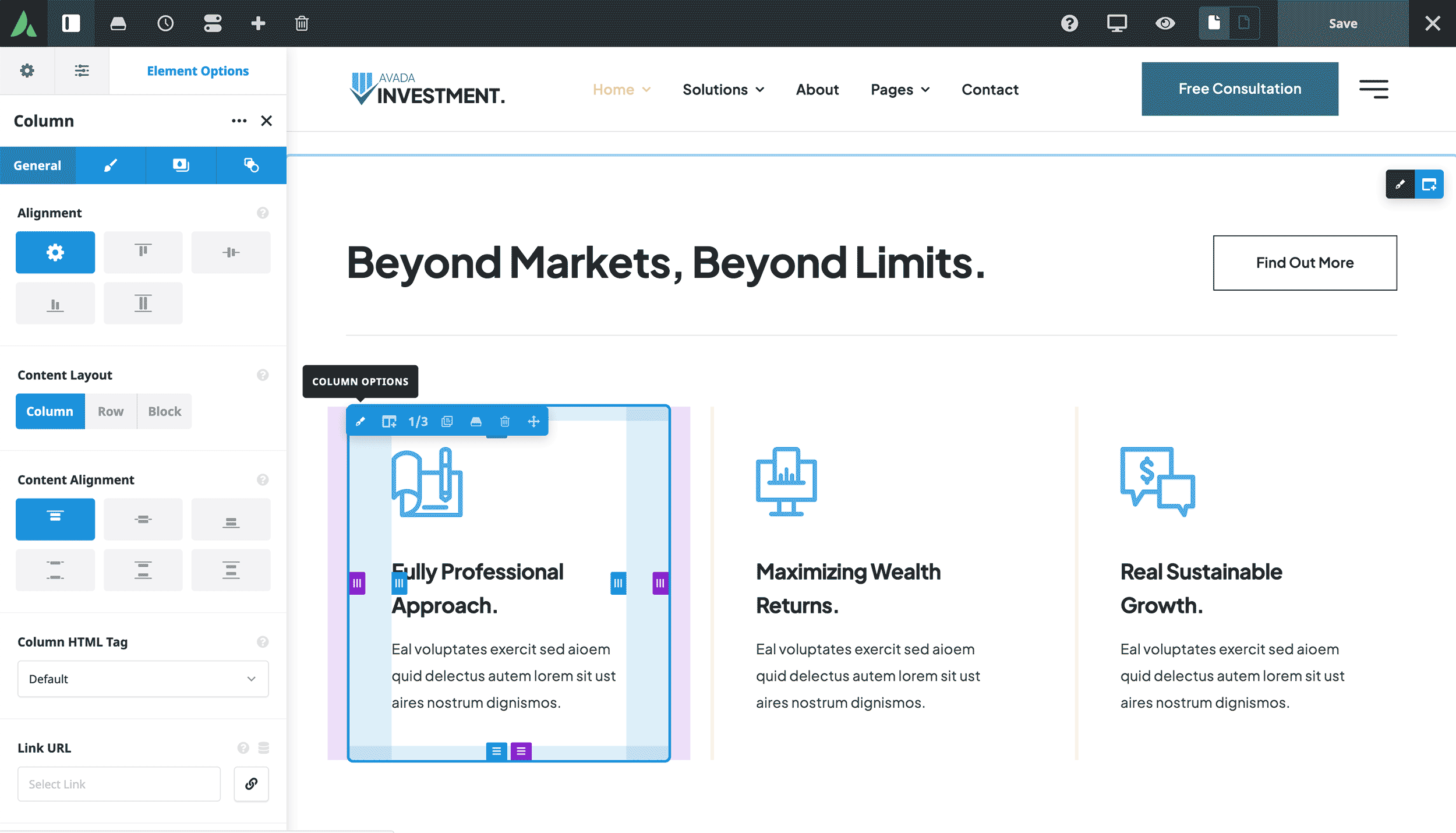Click the Free Consultation button
The width and height of the screenshot is (1456, 833).
pos(1240,89)
